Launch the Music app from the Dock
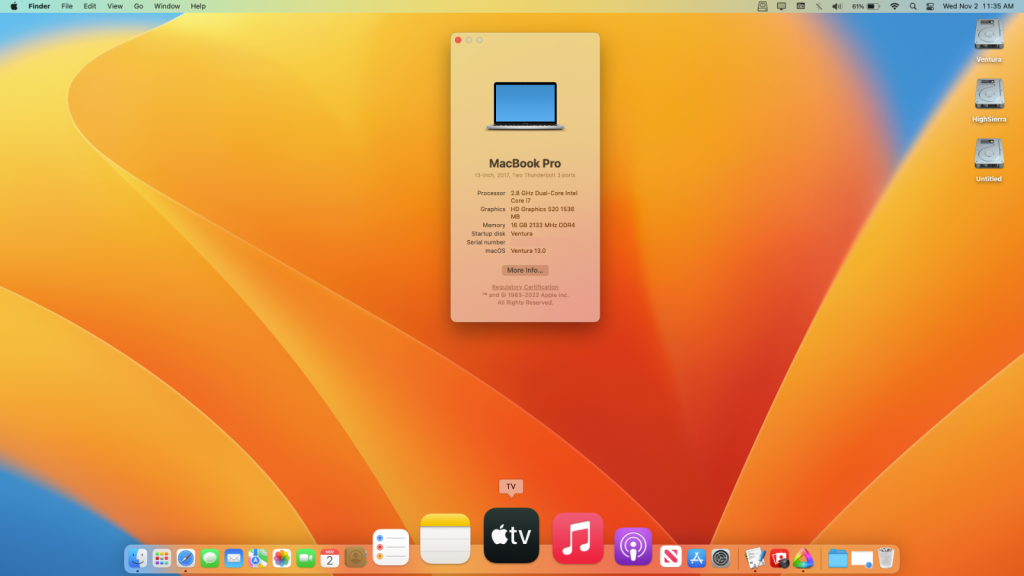1024x576 pixels. pyautogui.click(x=578, y=538)
